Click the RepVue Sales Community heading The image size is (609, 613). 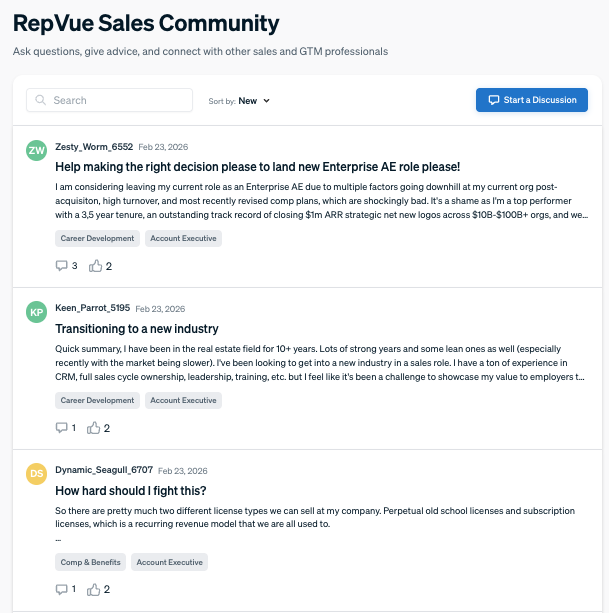[x=146, y=23]
